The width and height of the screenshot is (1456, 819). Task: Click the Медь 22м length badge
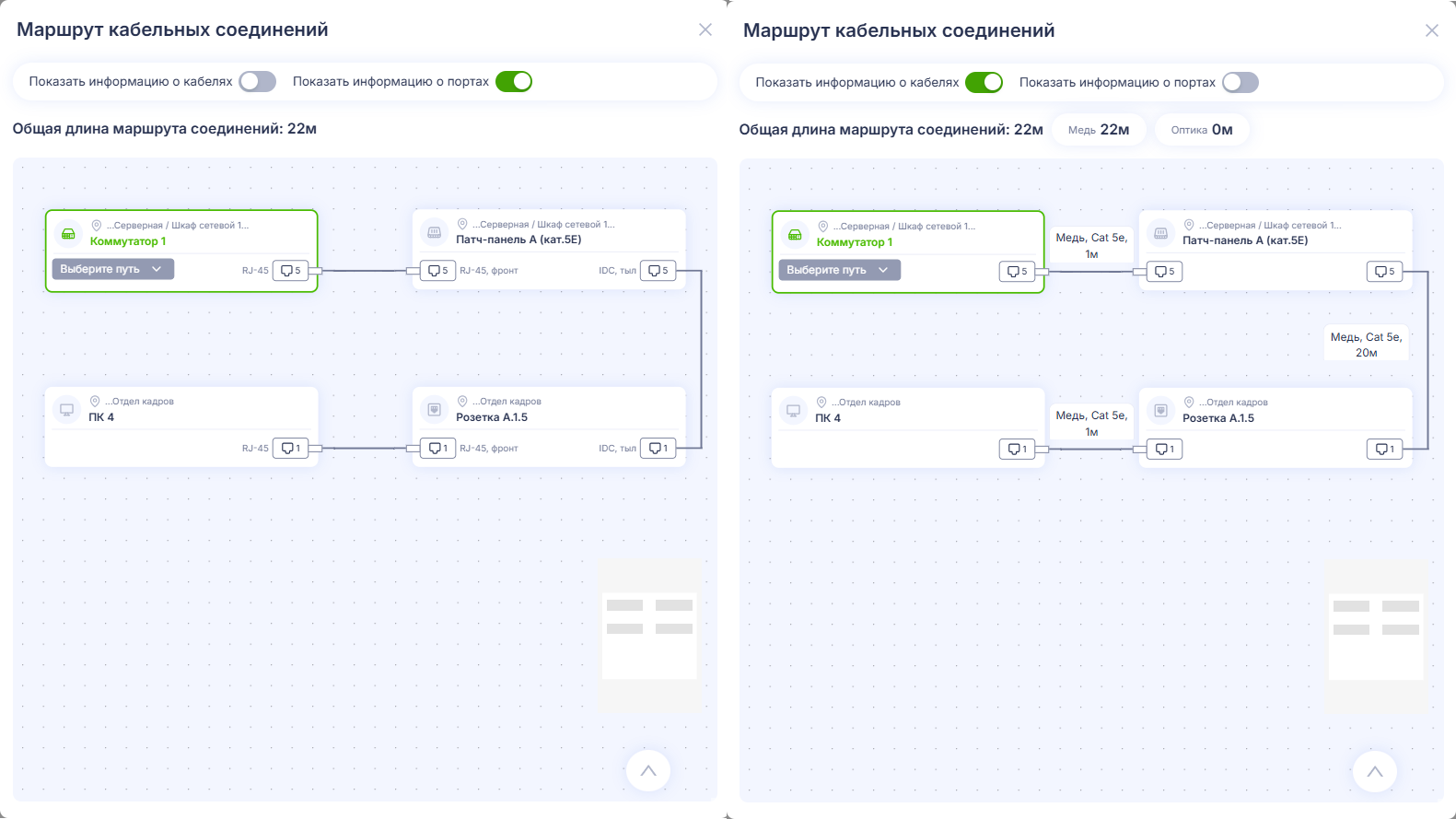(1099, 130)
